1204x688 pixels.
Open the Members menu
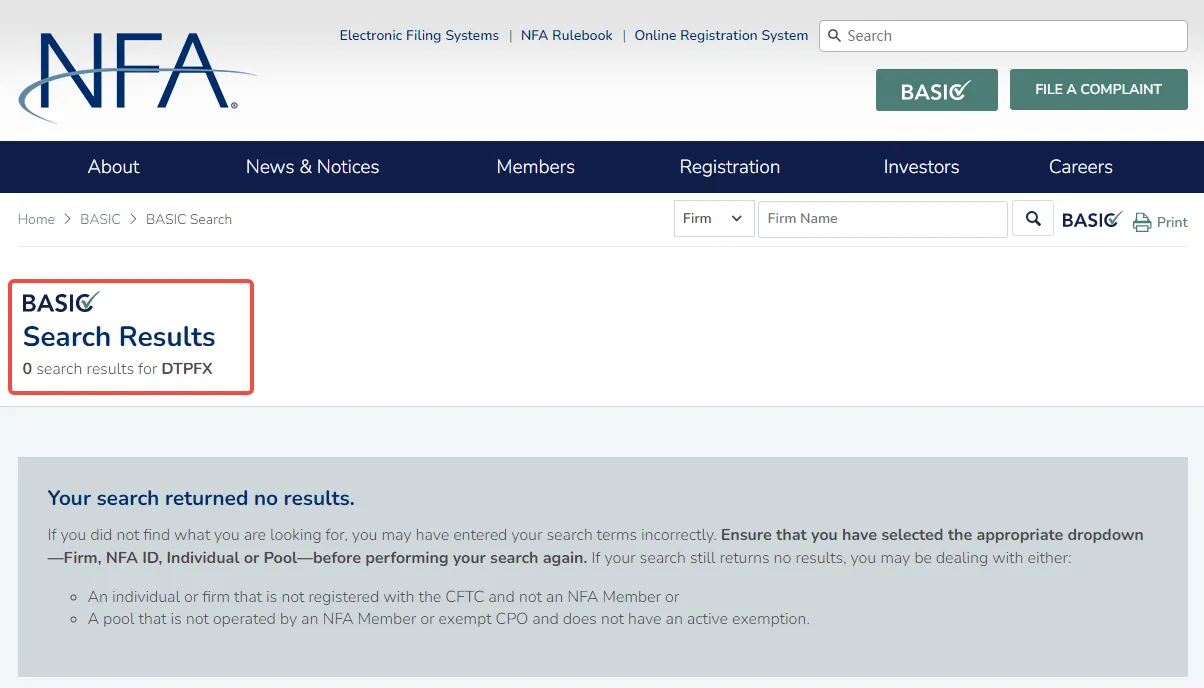click(x=536, y=167)
